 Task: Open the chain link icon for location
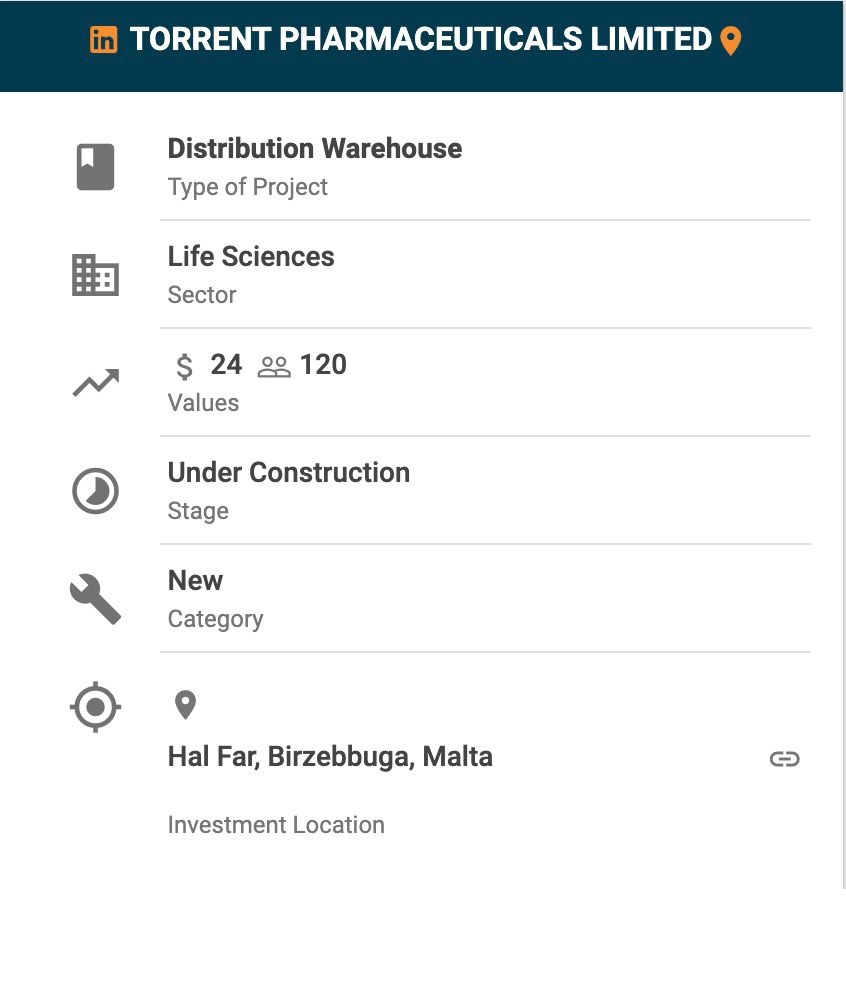785,759
